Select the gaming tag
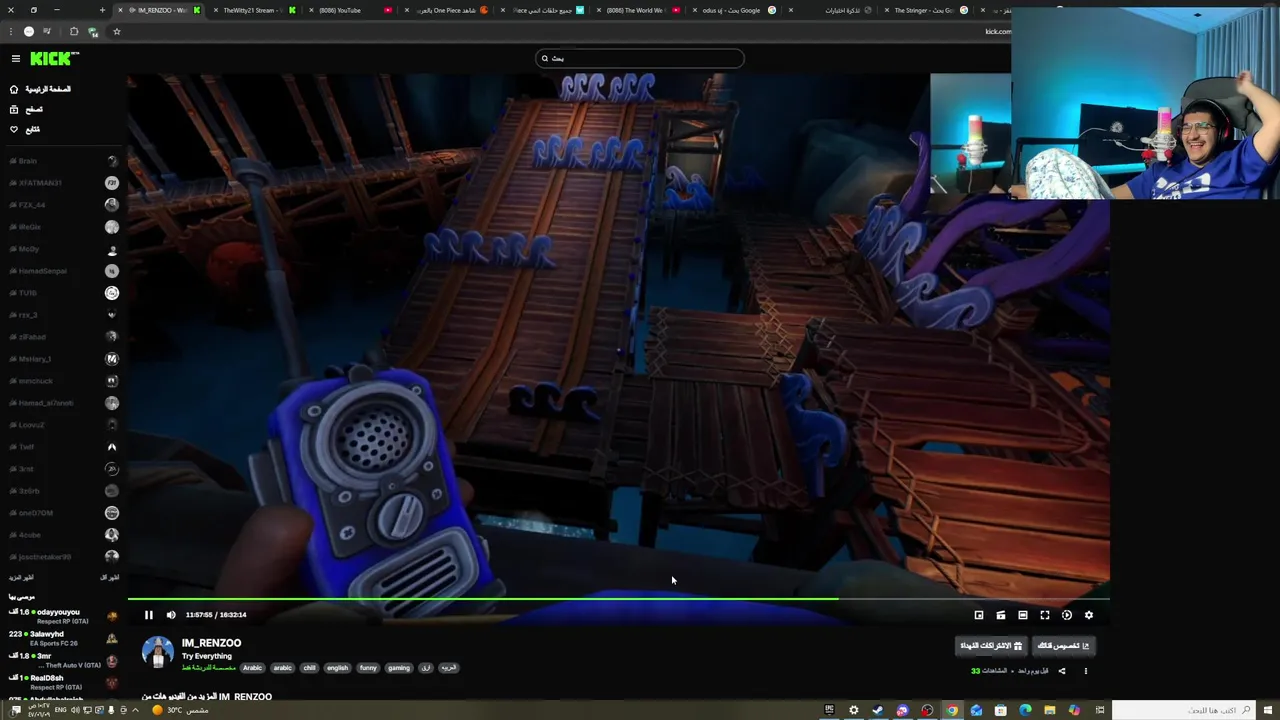Image resolution: width=1280 pixels, height=720 pixels. [399, 668]
